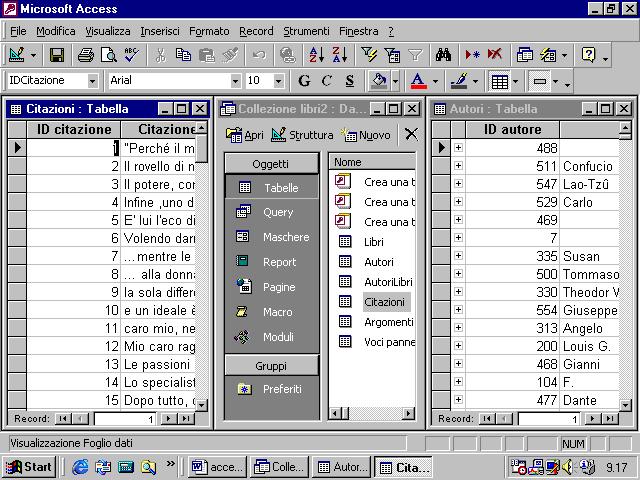
Task: Click the View design icon in toolbar
Action: 16,55
